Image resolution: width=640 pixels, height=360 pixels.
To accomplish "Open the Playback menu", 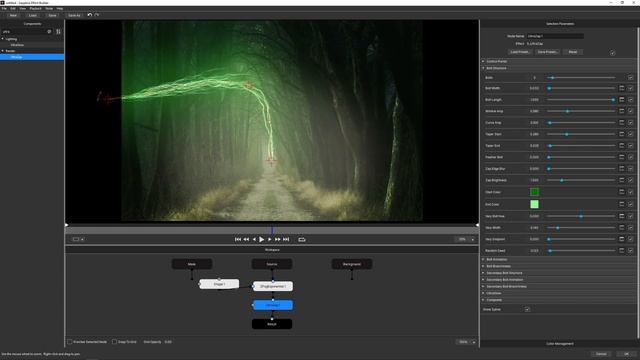I will click(x=36, y=8).
